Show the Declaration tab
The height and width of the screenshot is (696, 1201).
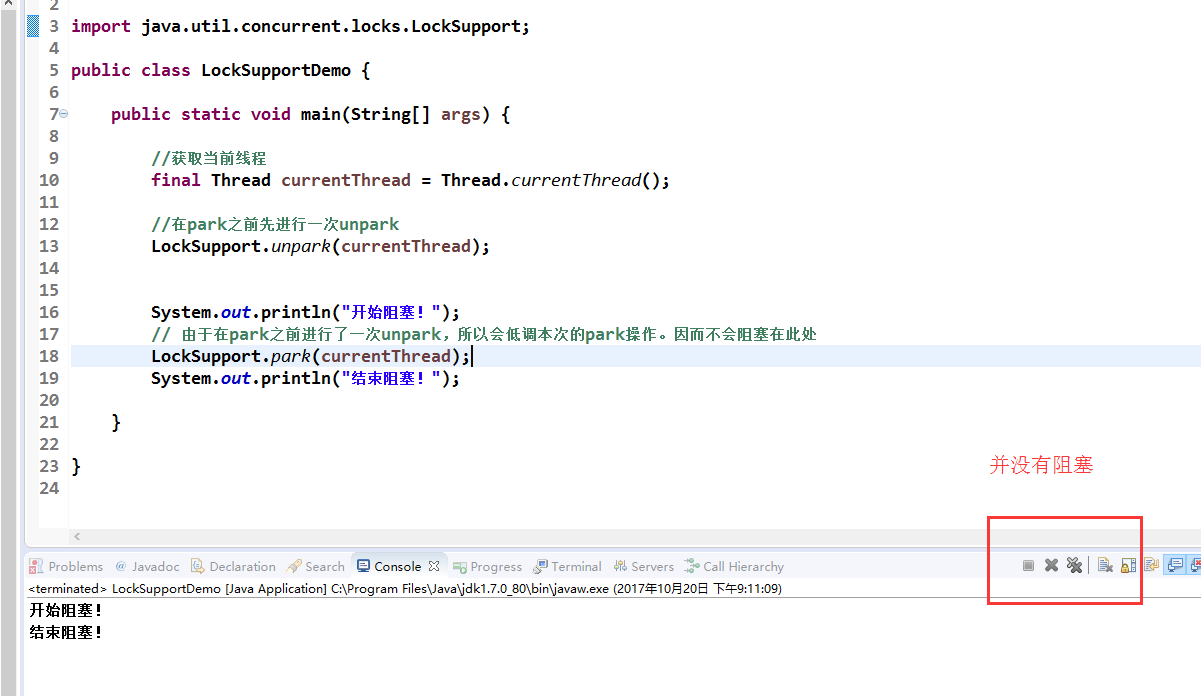[x=233, y=566]
